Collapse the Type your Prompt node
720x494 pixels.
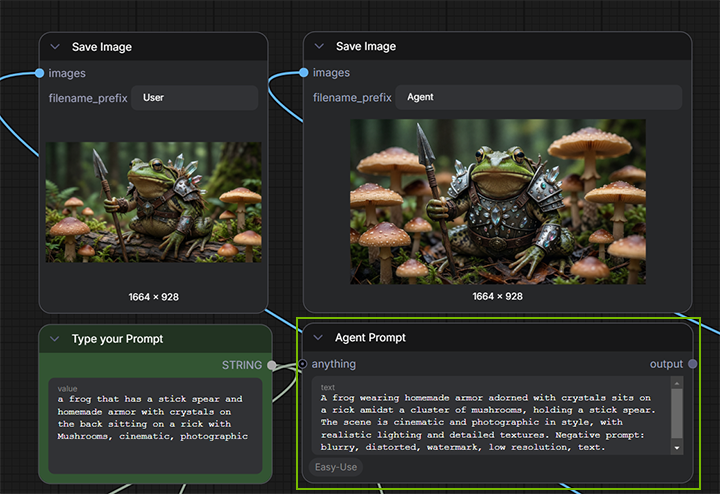coord(55,339)
